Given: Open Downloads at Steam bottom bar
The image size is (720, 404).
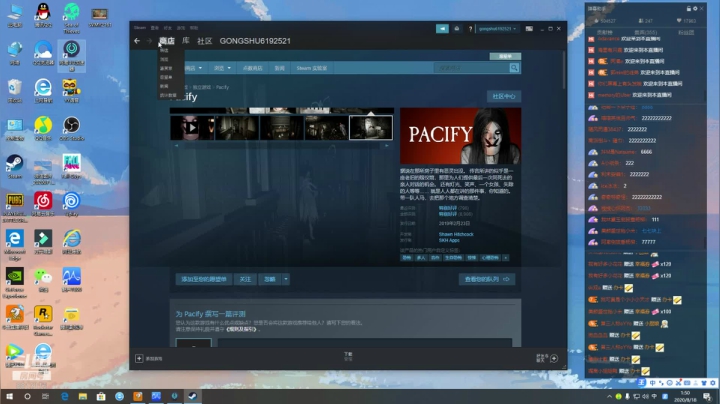Looking at the screenshot, I should click(348, 356).
